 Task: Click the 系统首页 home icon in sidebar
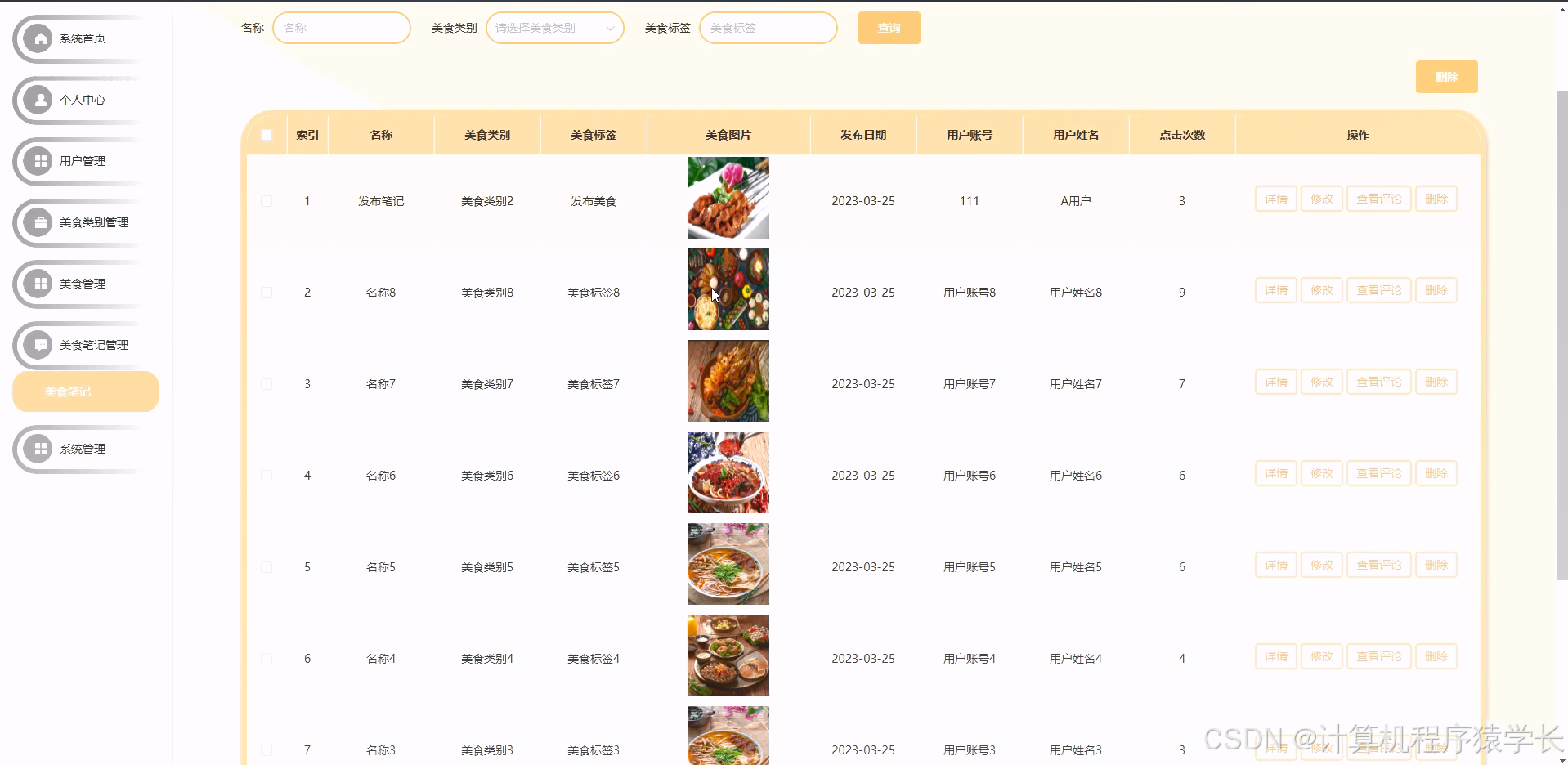(x=38, y=38)
